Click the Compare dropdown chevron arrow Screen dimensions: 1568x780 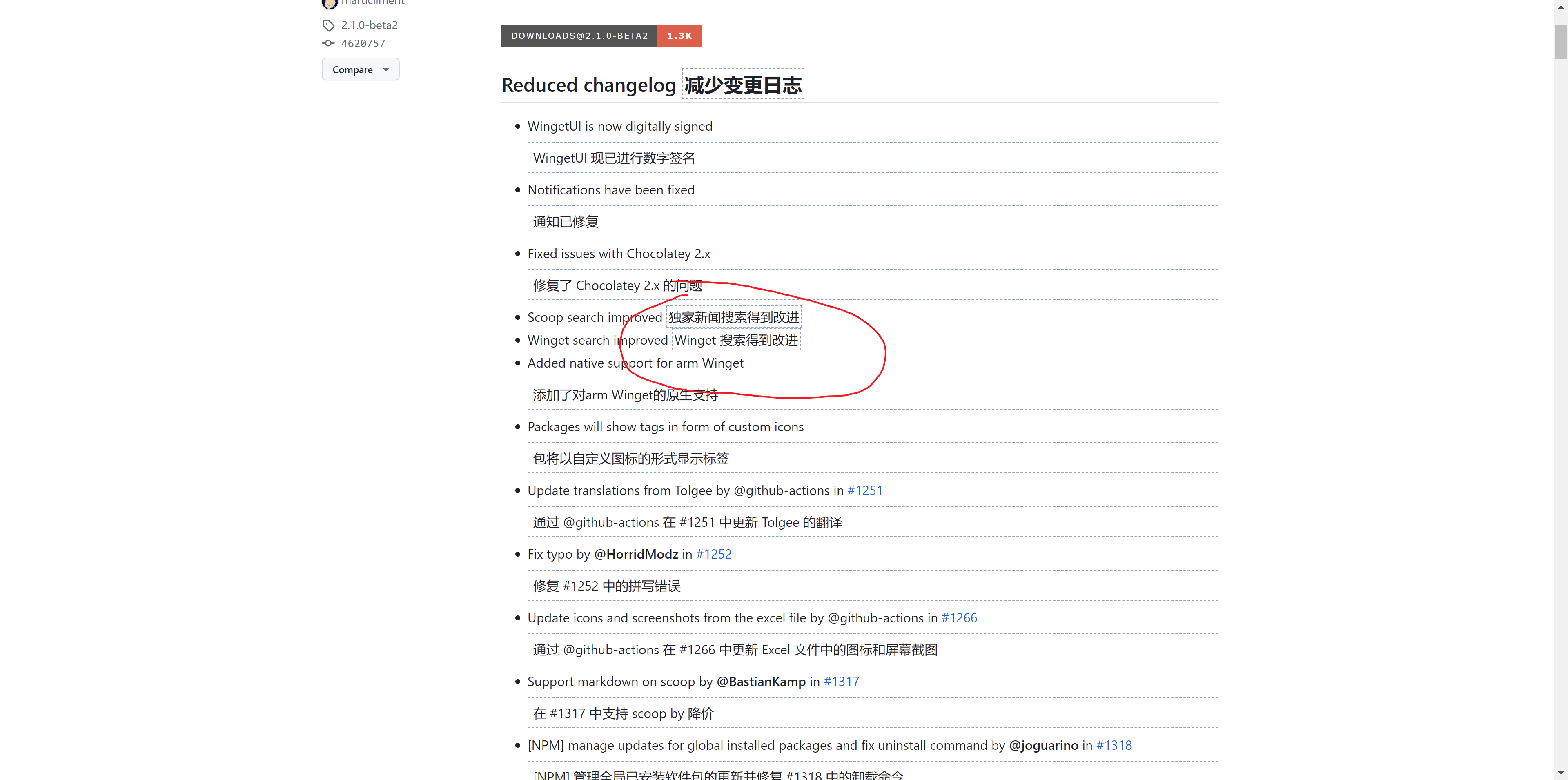click(386, 69)
